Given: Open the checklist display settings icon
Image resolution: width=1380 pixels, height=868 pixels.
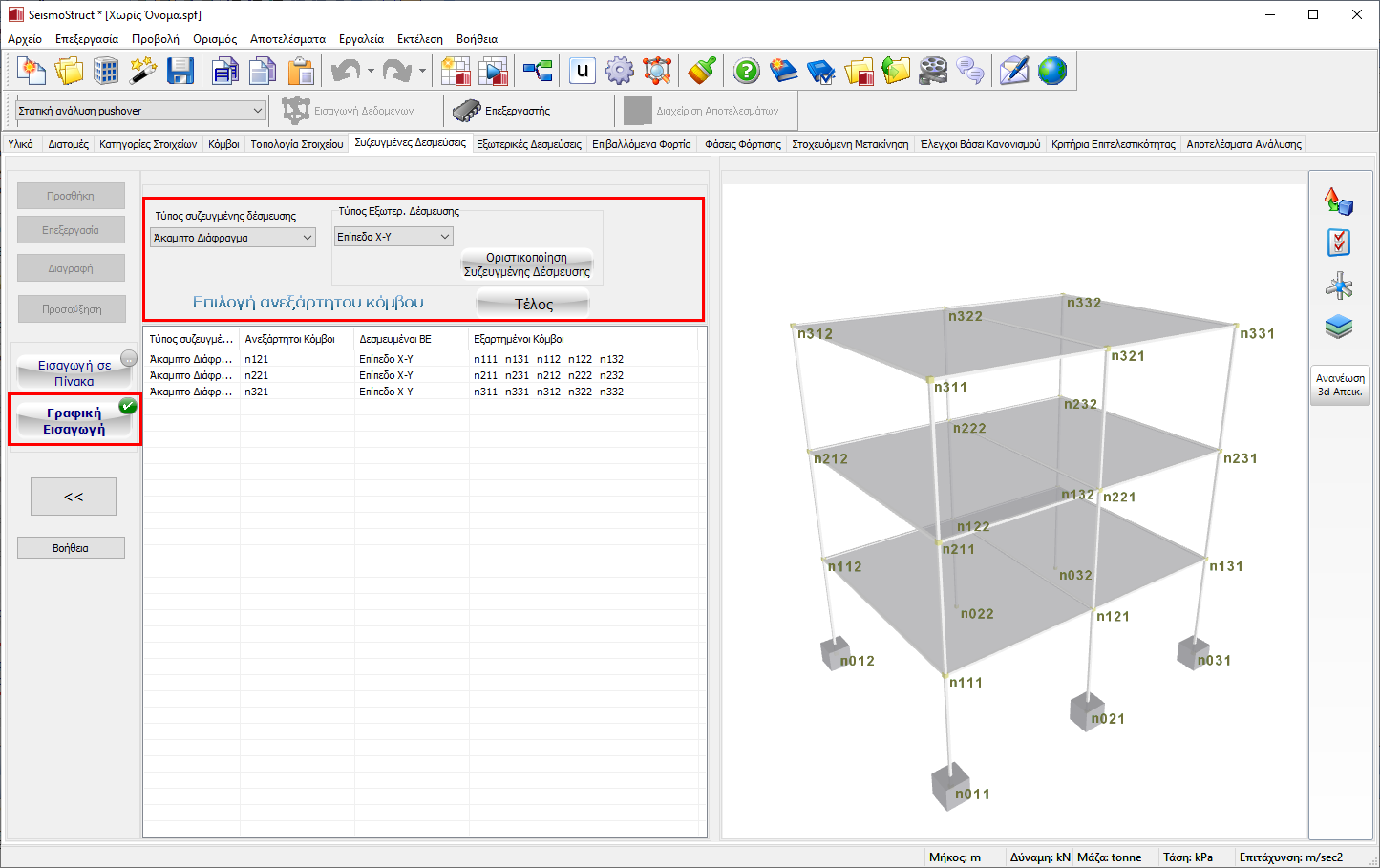Looking at the screenshot, I should pos(1339,243).
